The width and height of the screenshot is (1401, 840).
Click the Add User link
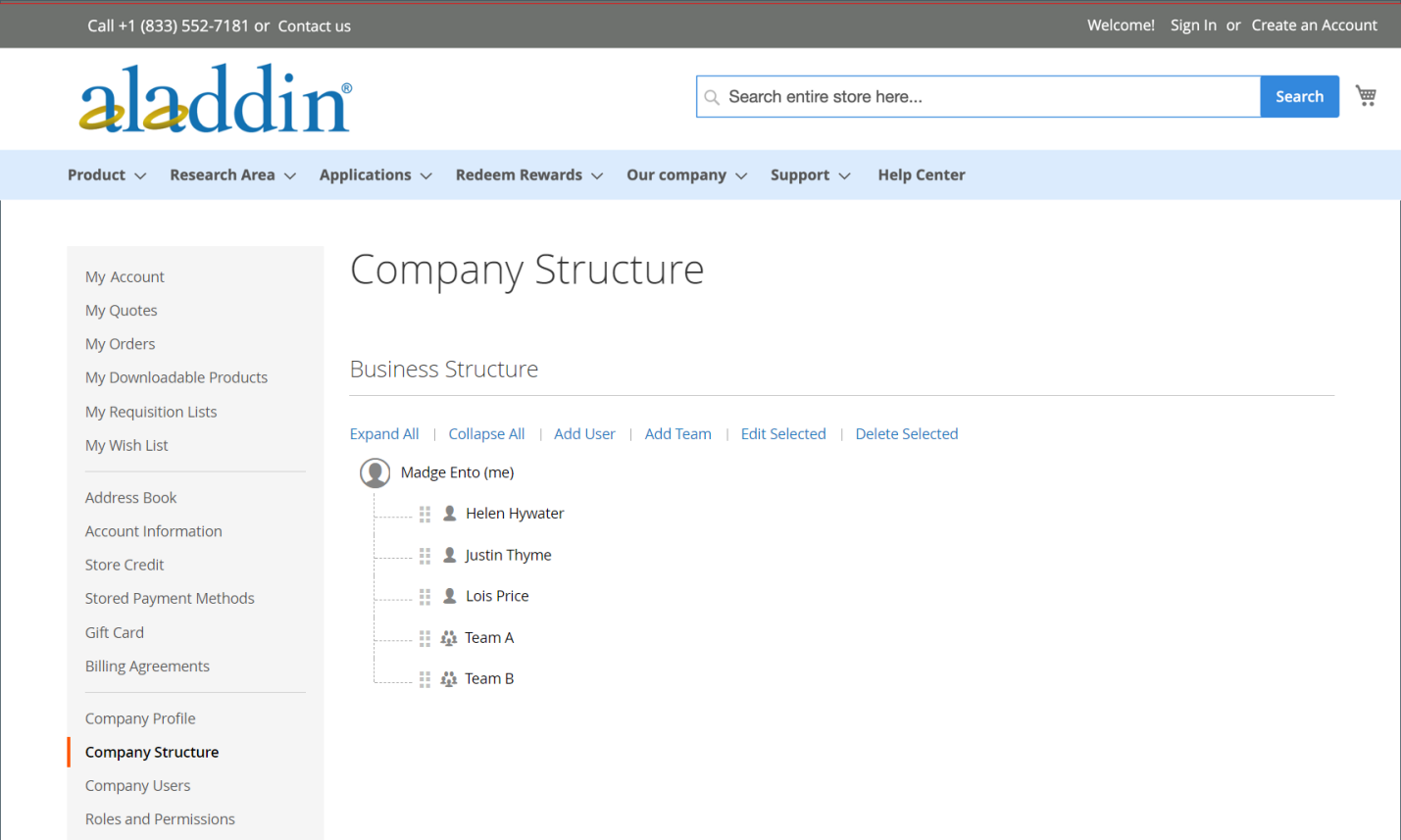(x=584, y=434)
